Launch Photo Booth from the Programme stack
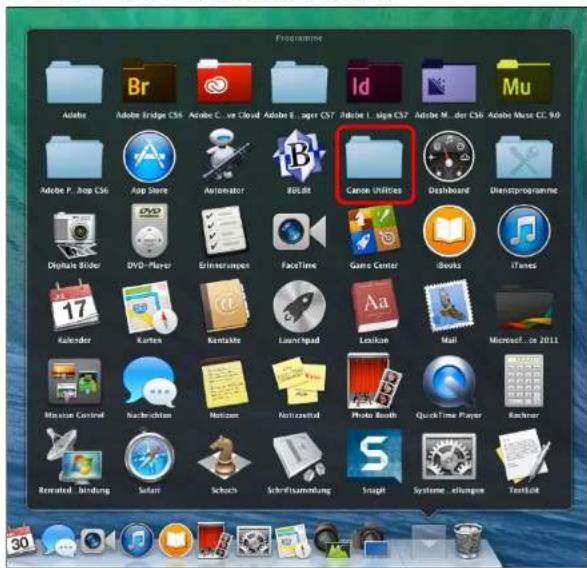The width and height of the screenshot is (587, 568). [x=374, y=380]
